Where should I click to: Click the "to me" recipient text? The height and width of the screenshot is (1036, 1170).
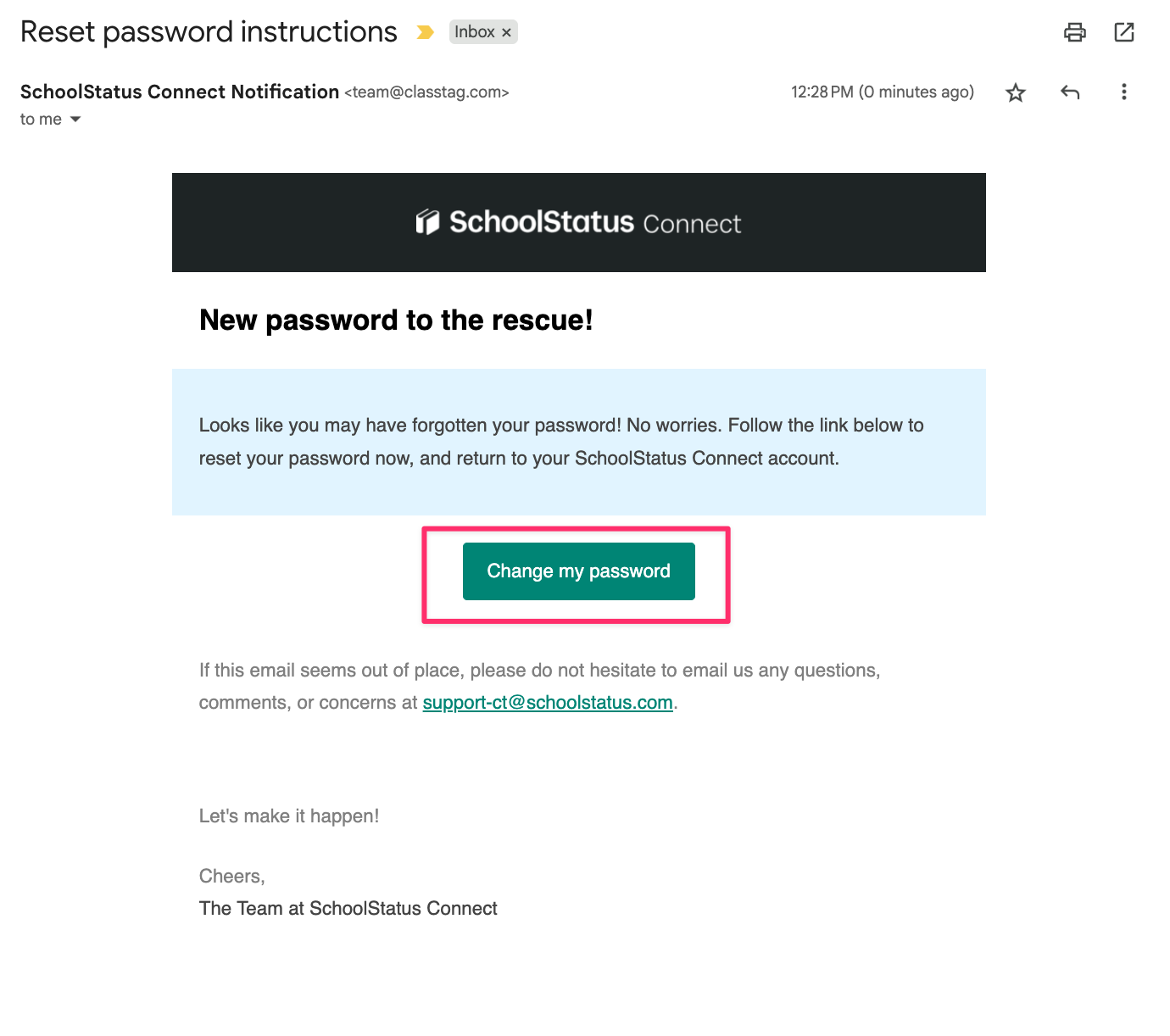point(41,120)
